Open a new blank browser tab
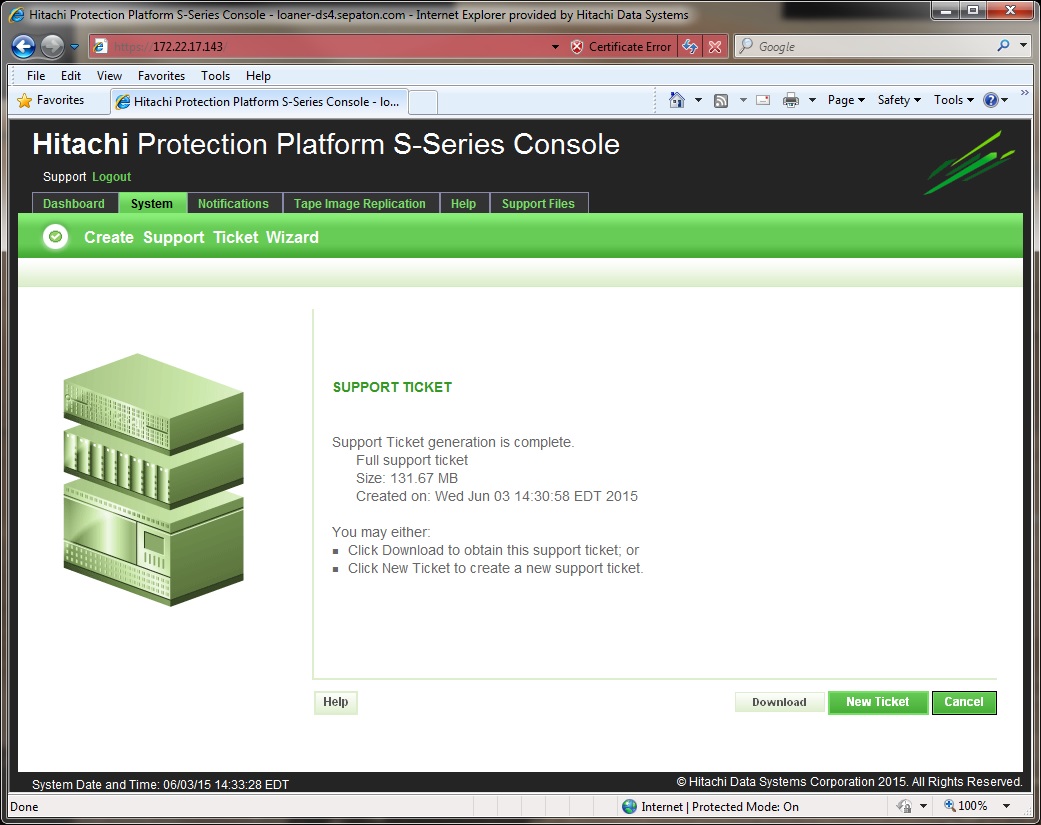Viewport: 1041px width, 825px height. click(x=423, y=102)
